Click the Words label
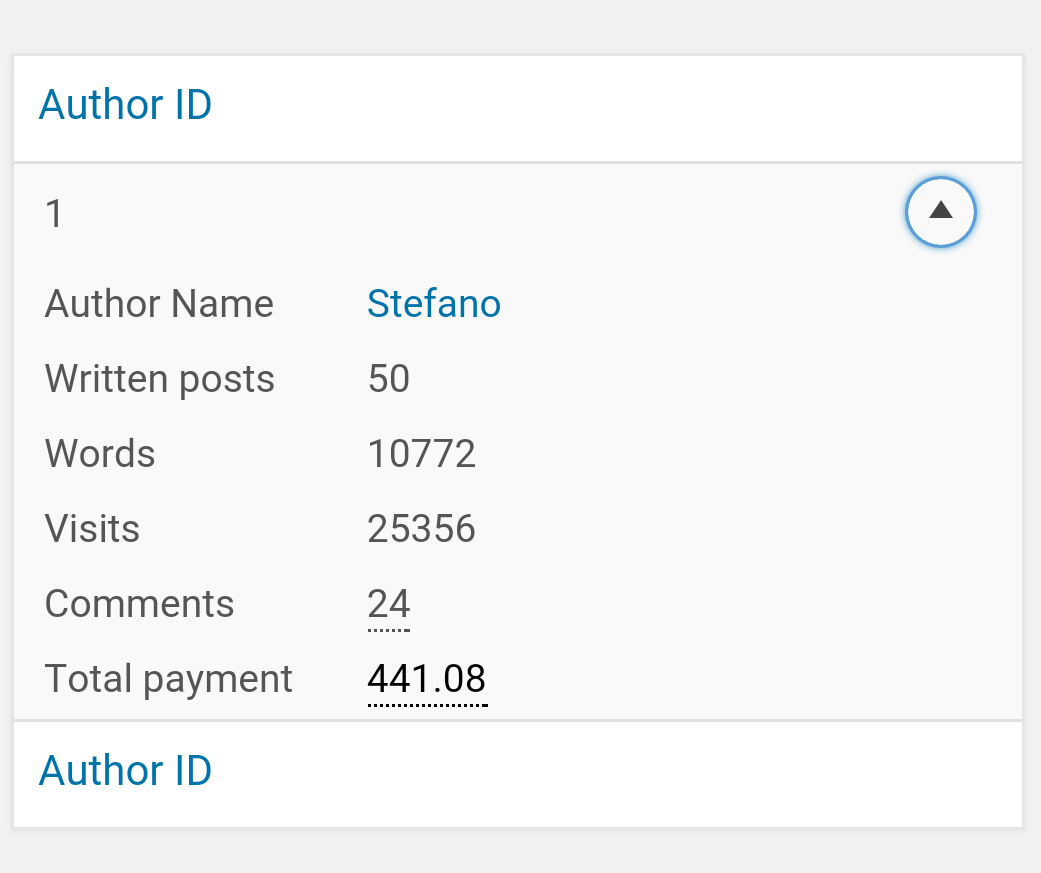 pos(100,454)
